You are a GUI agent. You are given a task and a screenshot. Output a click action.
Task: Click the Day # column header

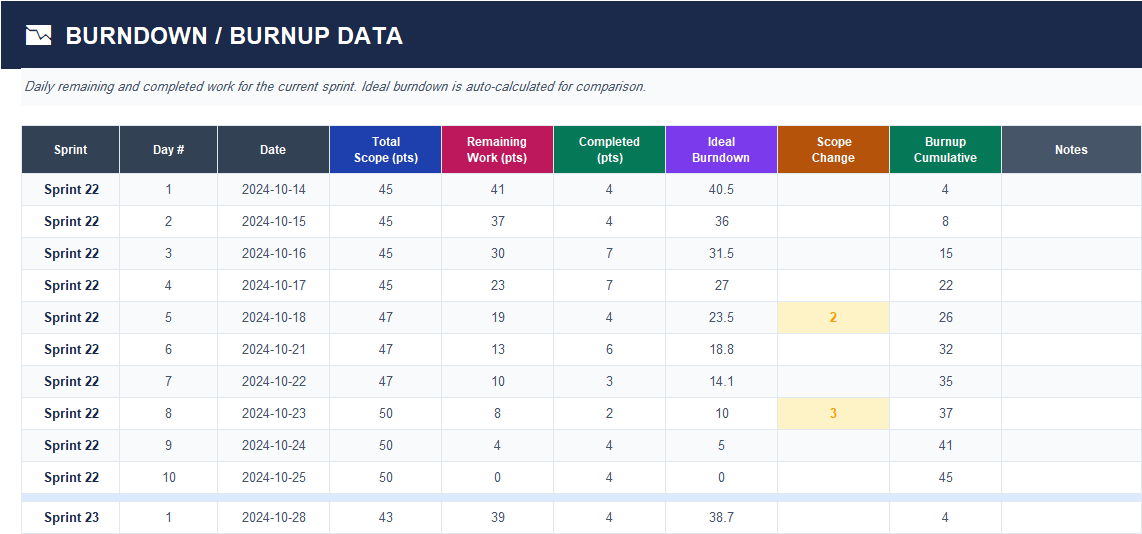[168, 150]
